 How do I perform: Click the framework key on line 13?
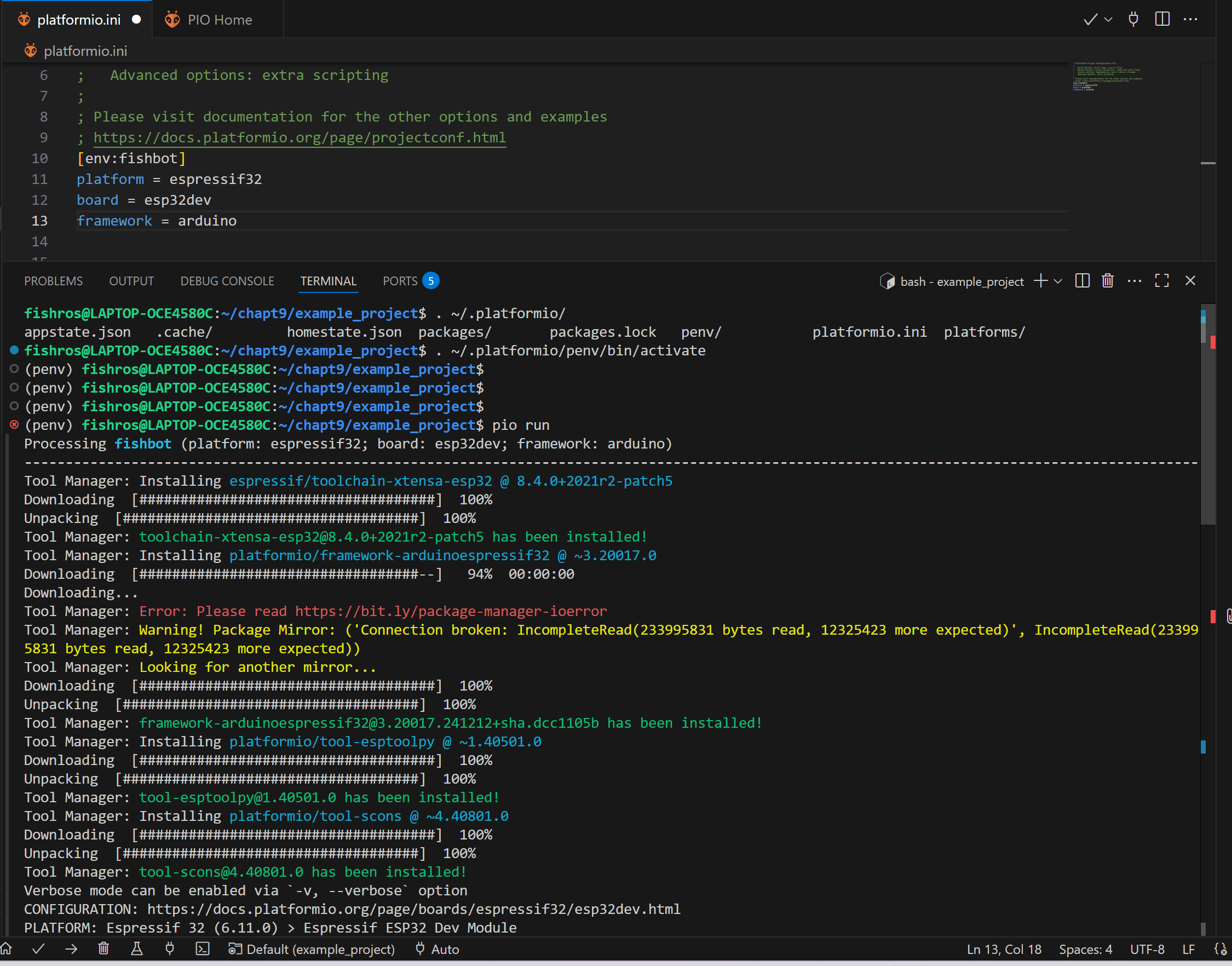(x=114, y=221)
